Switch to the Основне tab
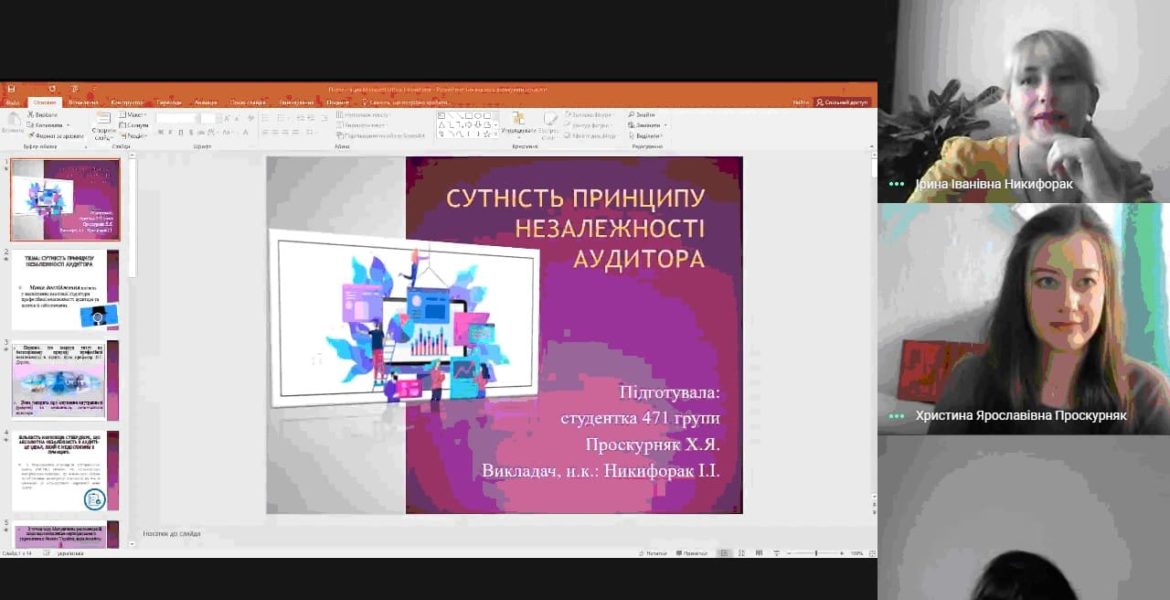The image size is (1170, 600). click(x=45, y=102)
